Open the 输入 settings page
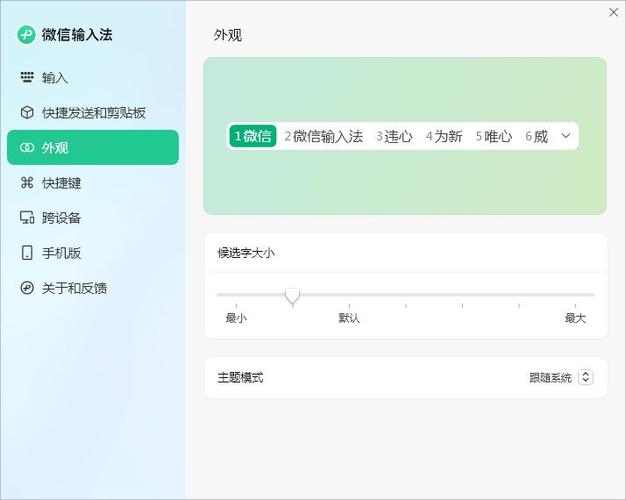626x500 pixels. (x=93, y=77)
